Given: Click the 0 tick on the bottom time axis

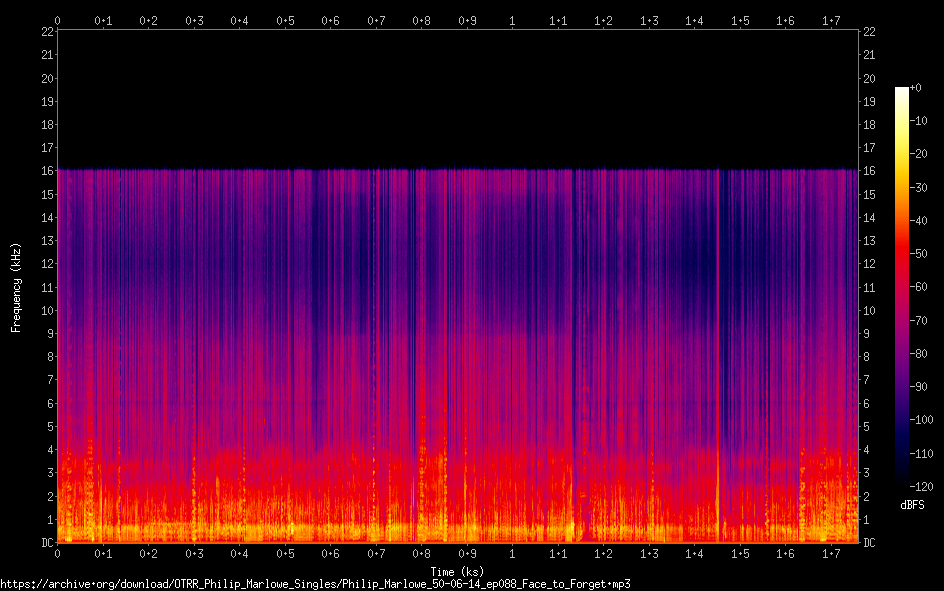Looking at the screenshot, I should tap(58, 553).
